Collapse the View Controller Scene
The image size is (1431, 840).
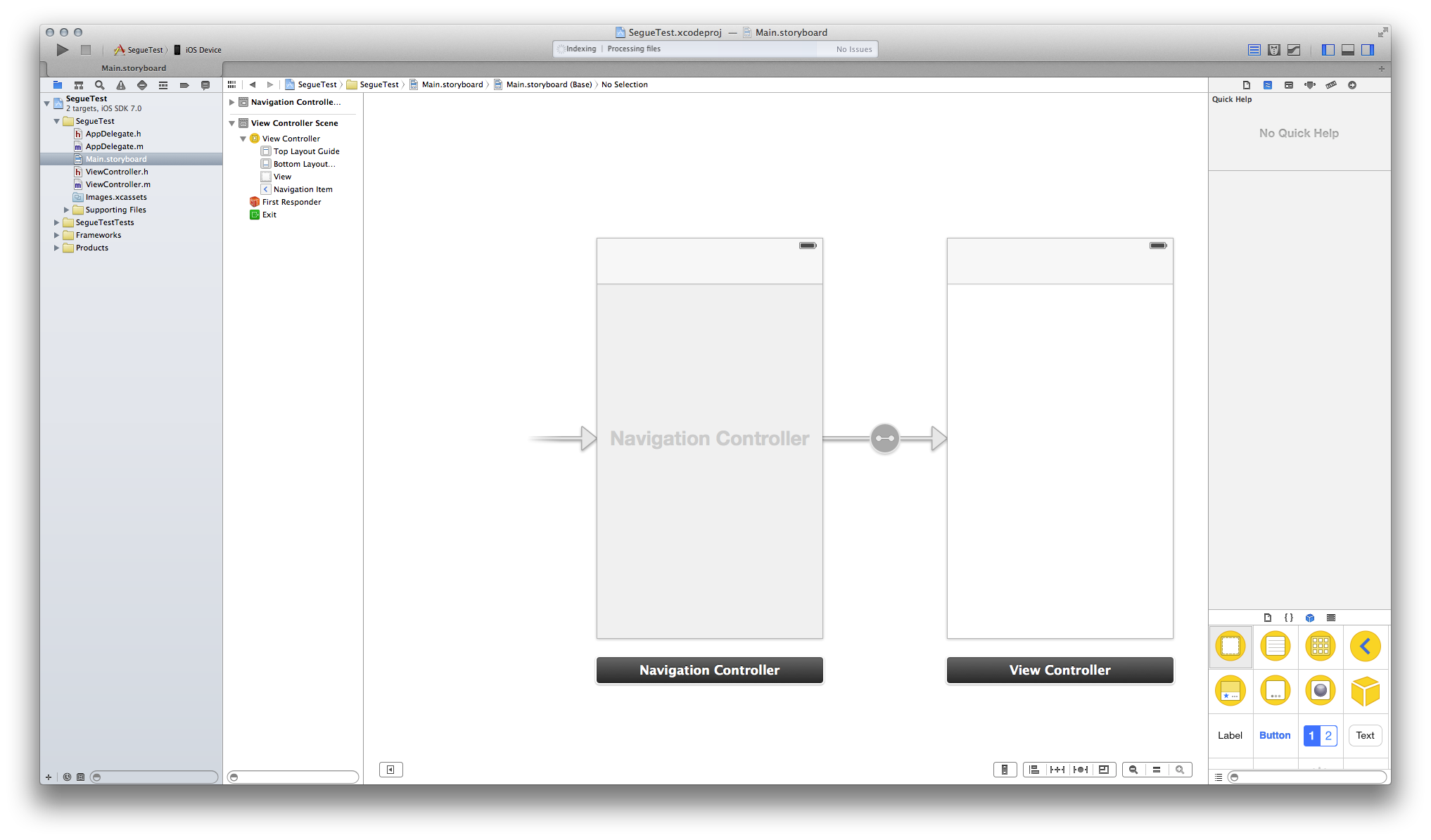[x=231, y=123]
